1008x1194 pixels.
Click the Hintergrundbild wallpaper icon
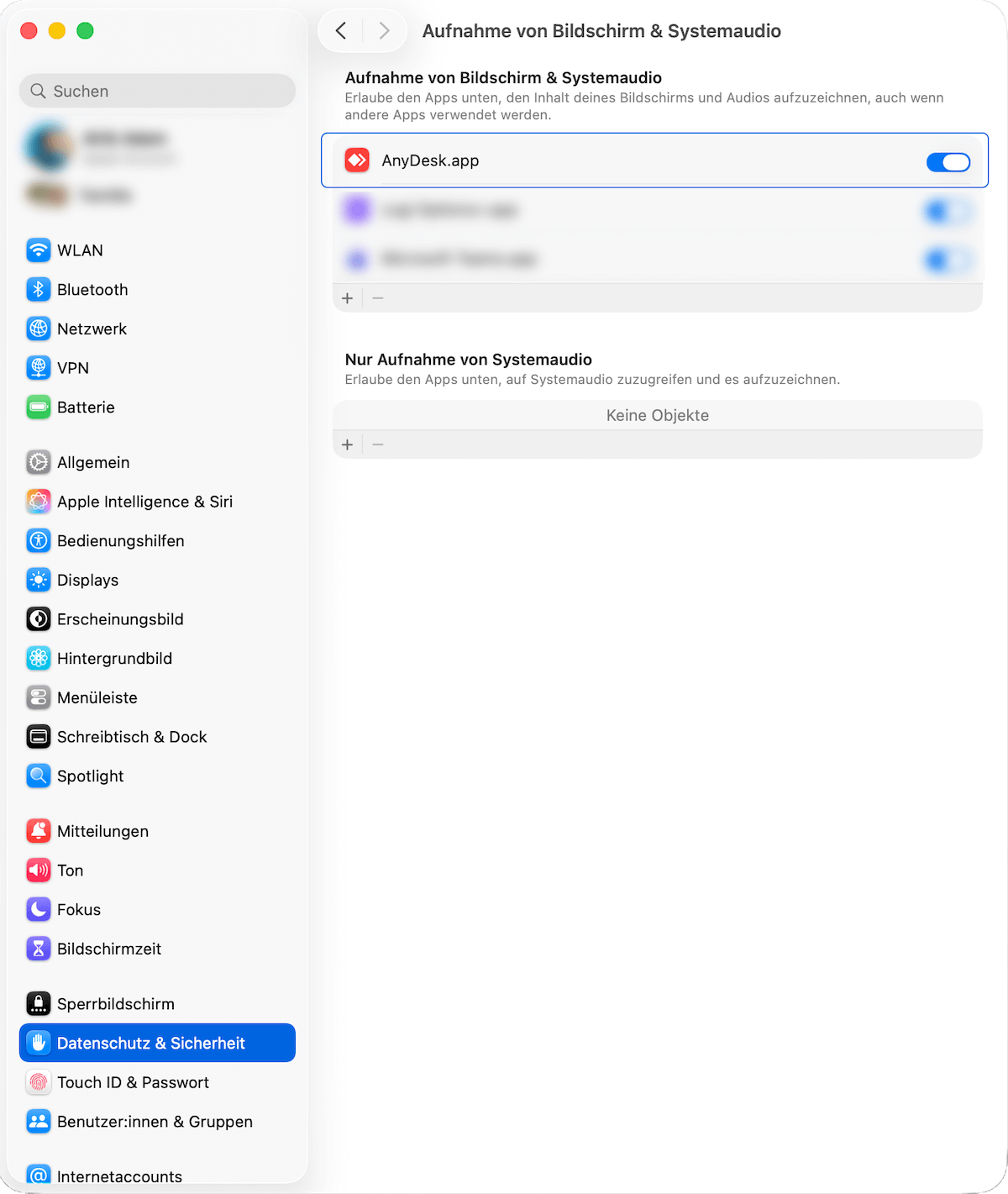(x=39, y=659)
